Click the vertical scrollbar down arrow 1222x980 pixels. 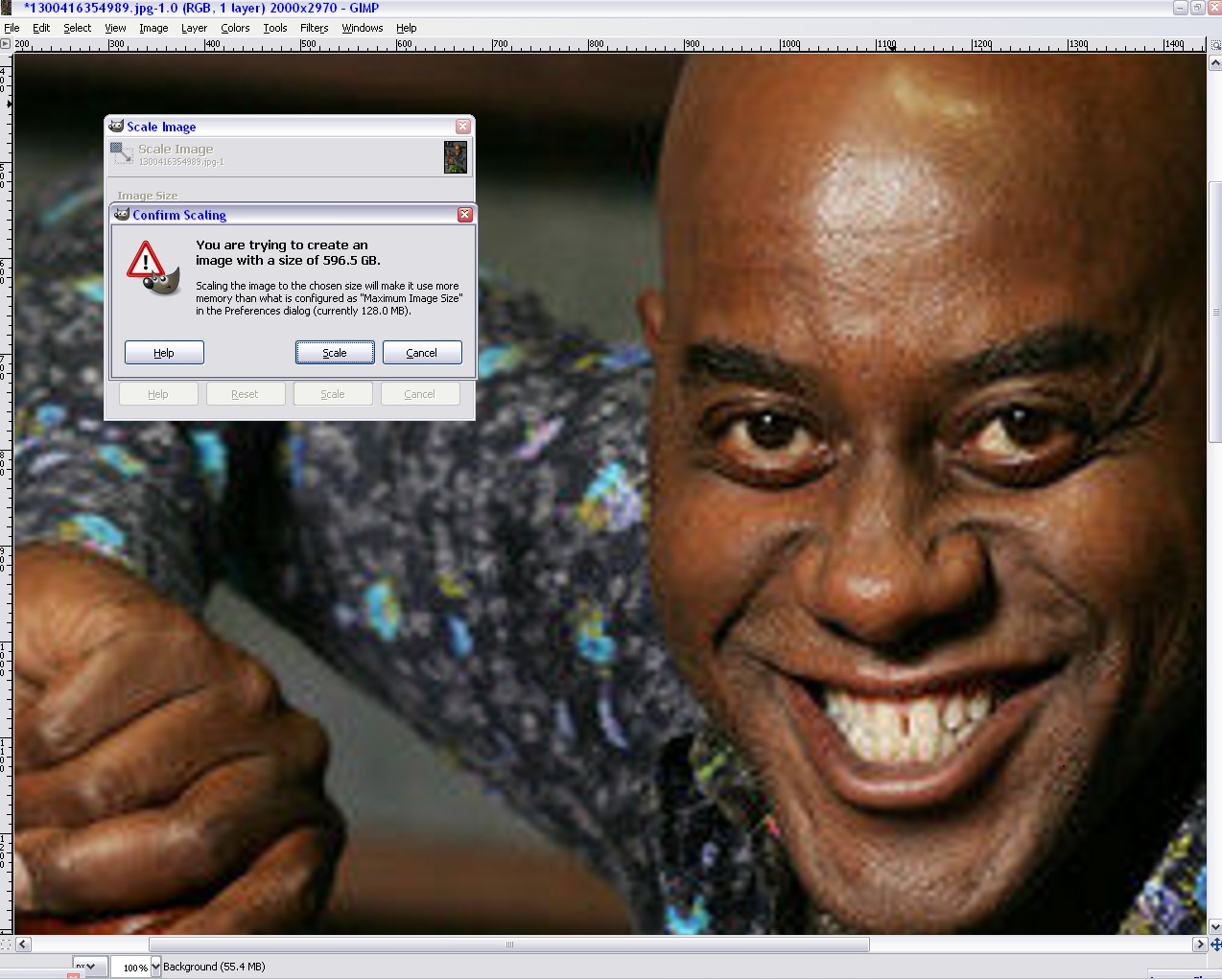click(x=1214, y=927)
